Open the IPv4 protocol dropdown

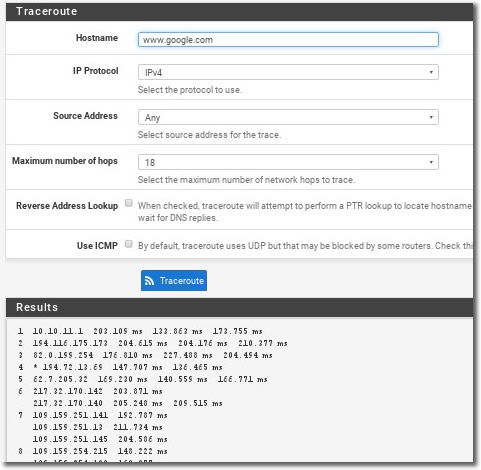point(288,72)
